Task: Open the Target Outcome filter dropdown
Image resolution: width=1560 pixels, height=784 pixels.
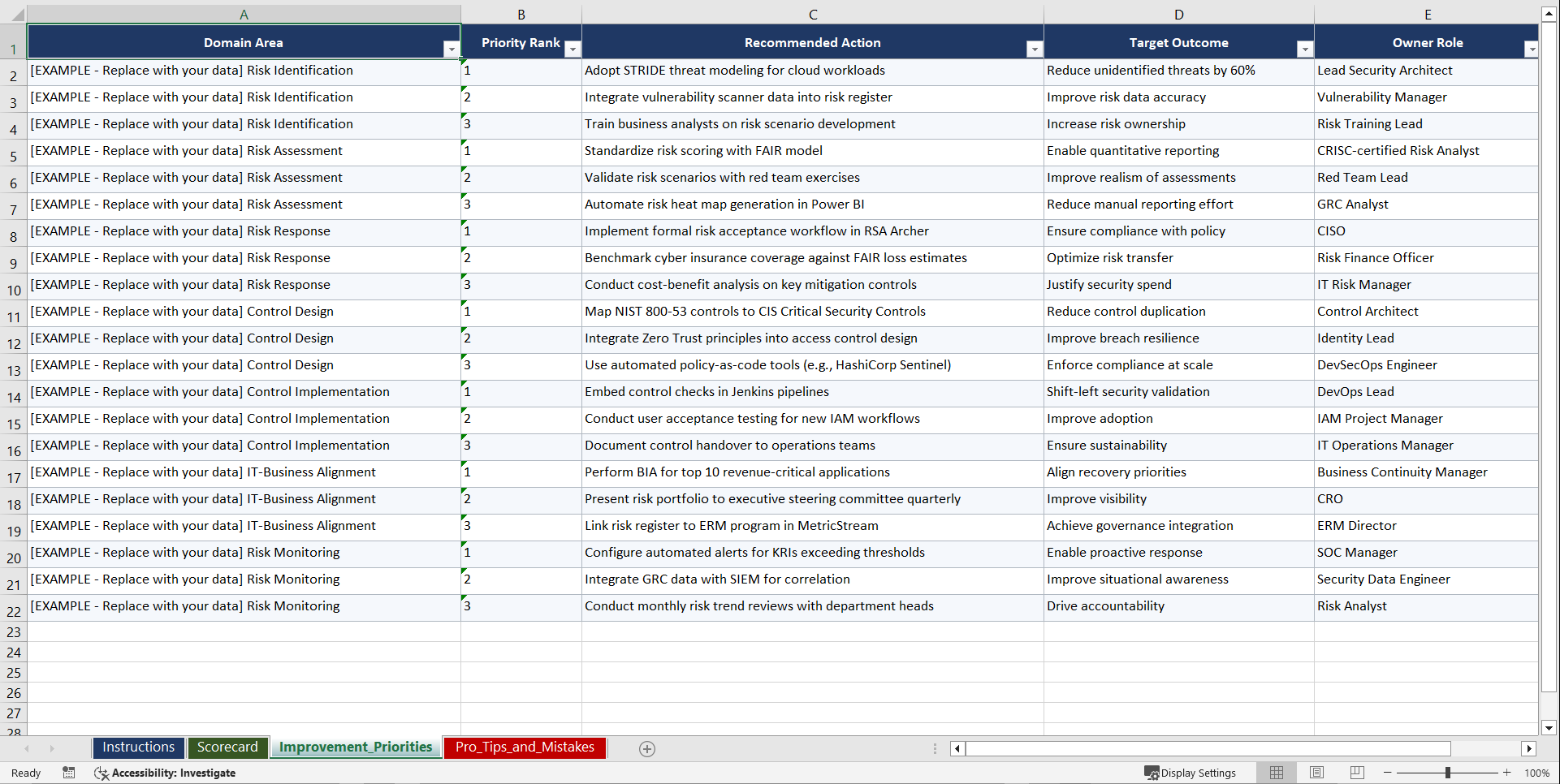Action: [x=1304, y=49]
